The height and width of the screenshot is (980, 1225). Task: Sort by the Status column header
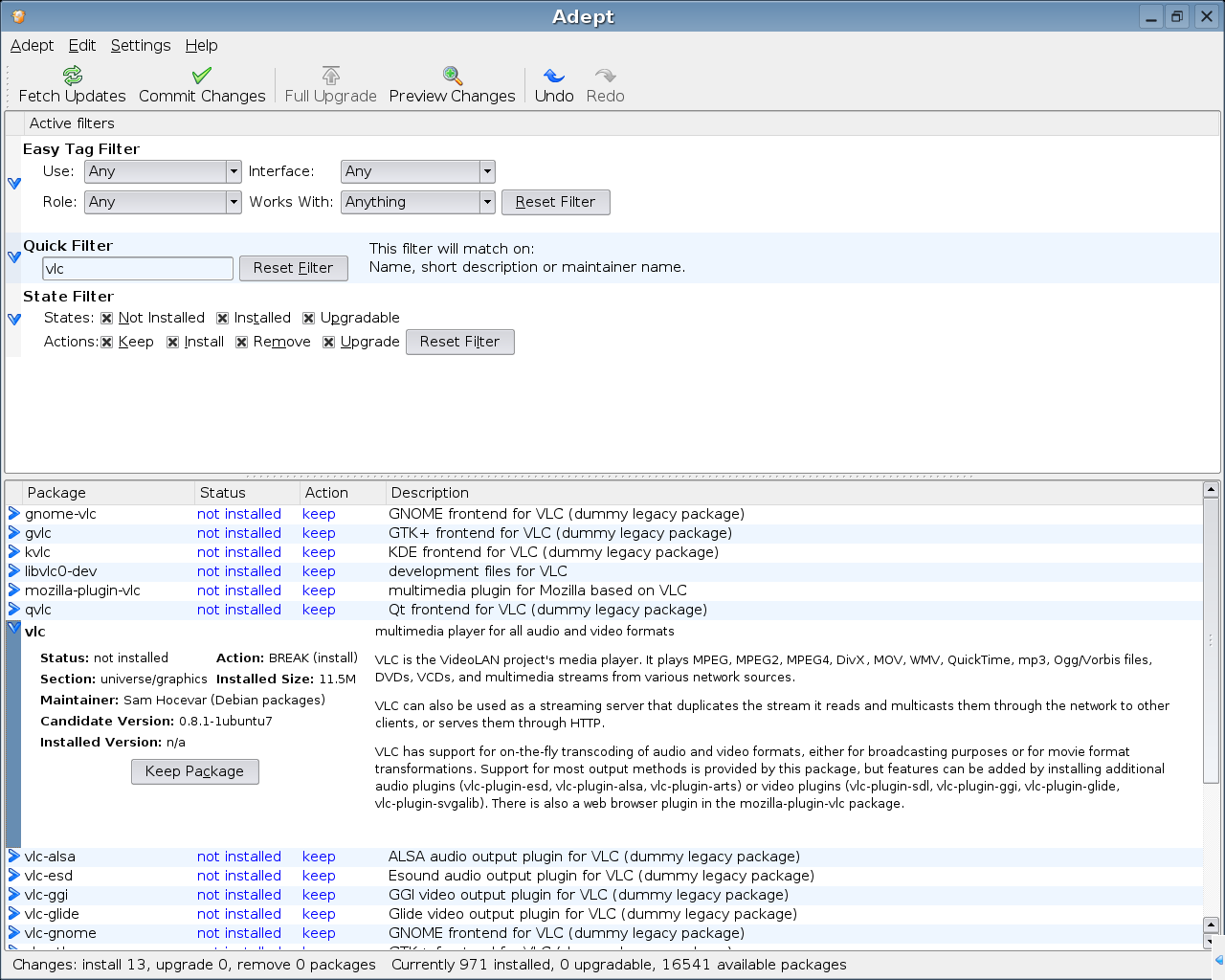(247, 493)
